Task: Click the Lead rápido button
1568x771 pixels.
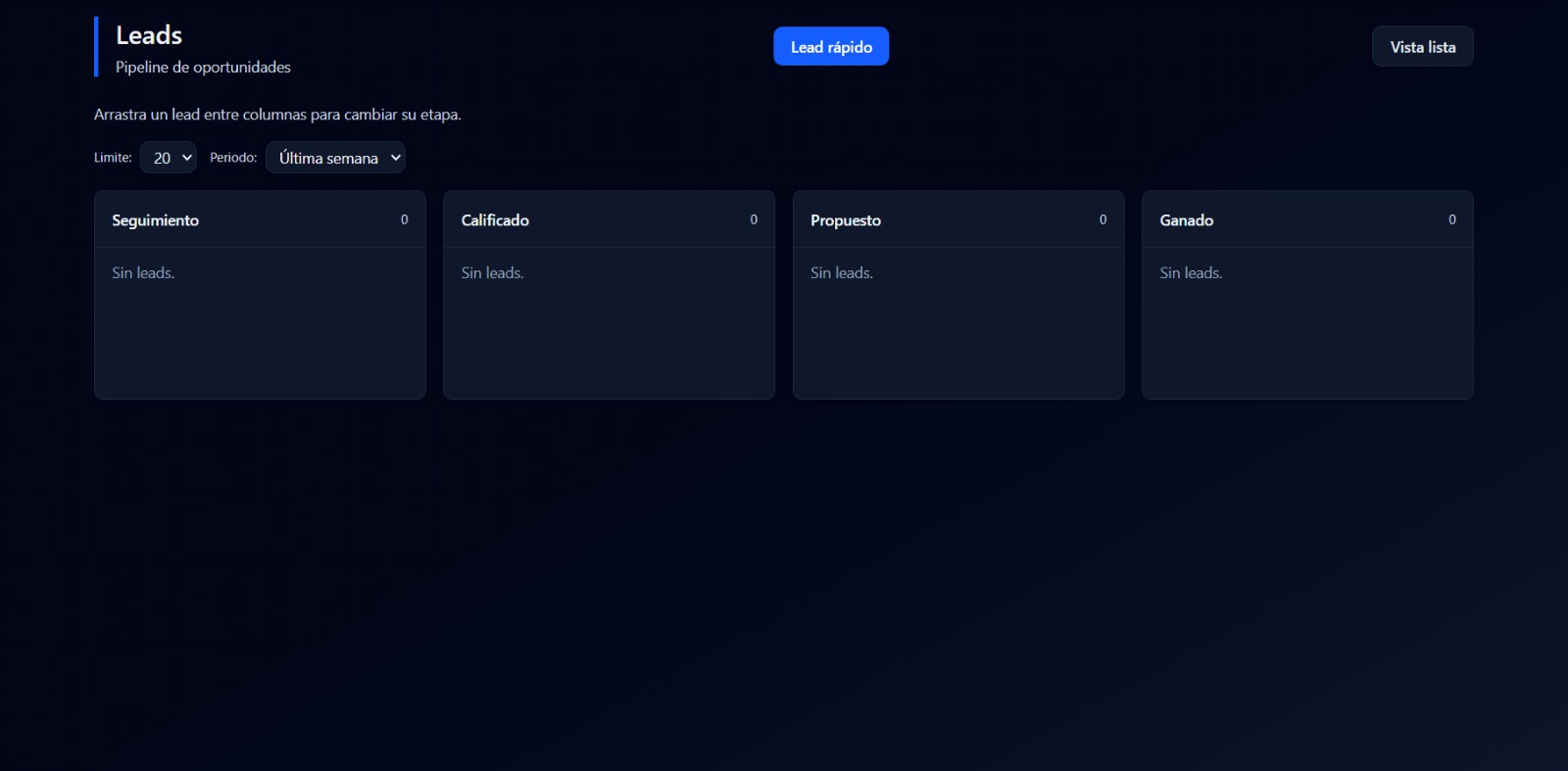Action: [x=830, y=47]
